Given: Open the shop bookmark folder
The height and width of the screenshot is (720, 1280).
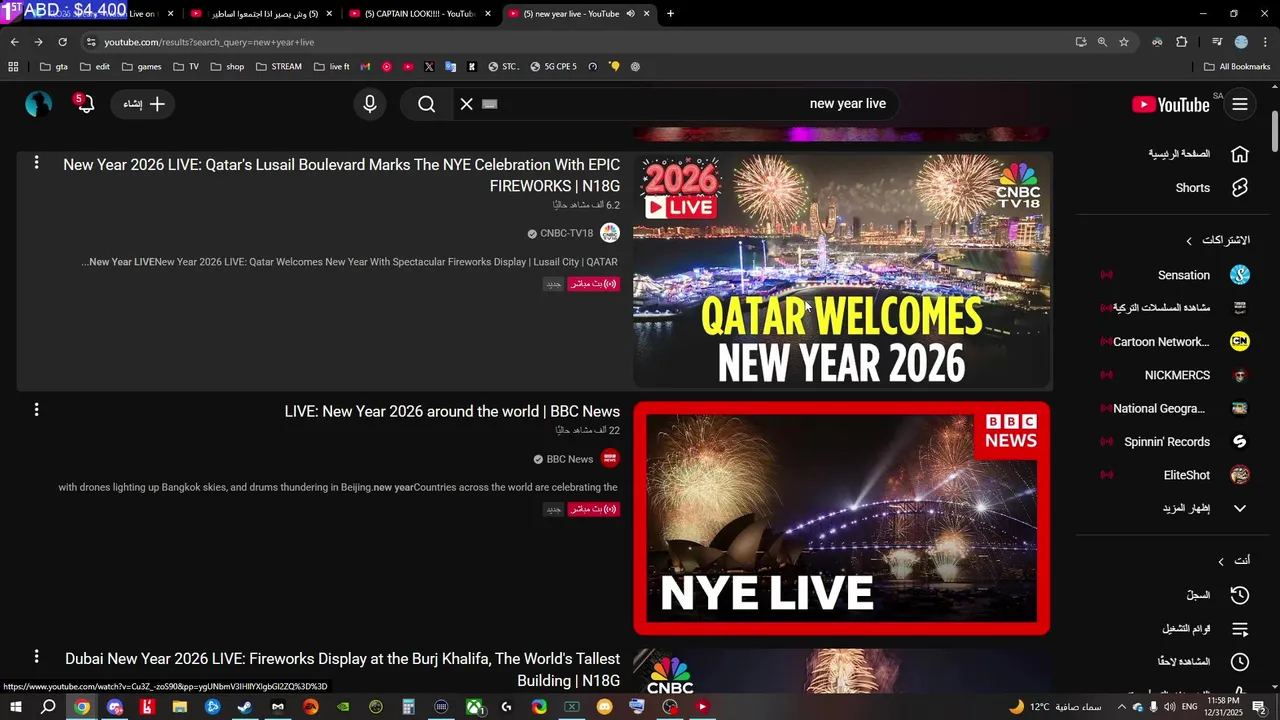Looking at the screenshot, I should pyautogui.click(x=227, y=67).
